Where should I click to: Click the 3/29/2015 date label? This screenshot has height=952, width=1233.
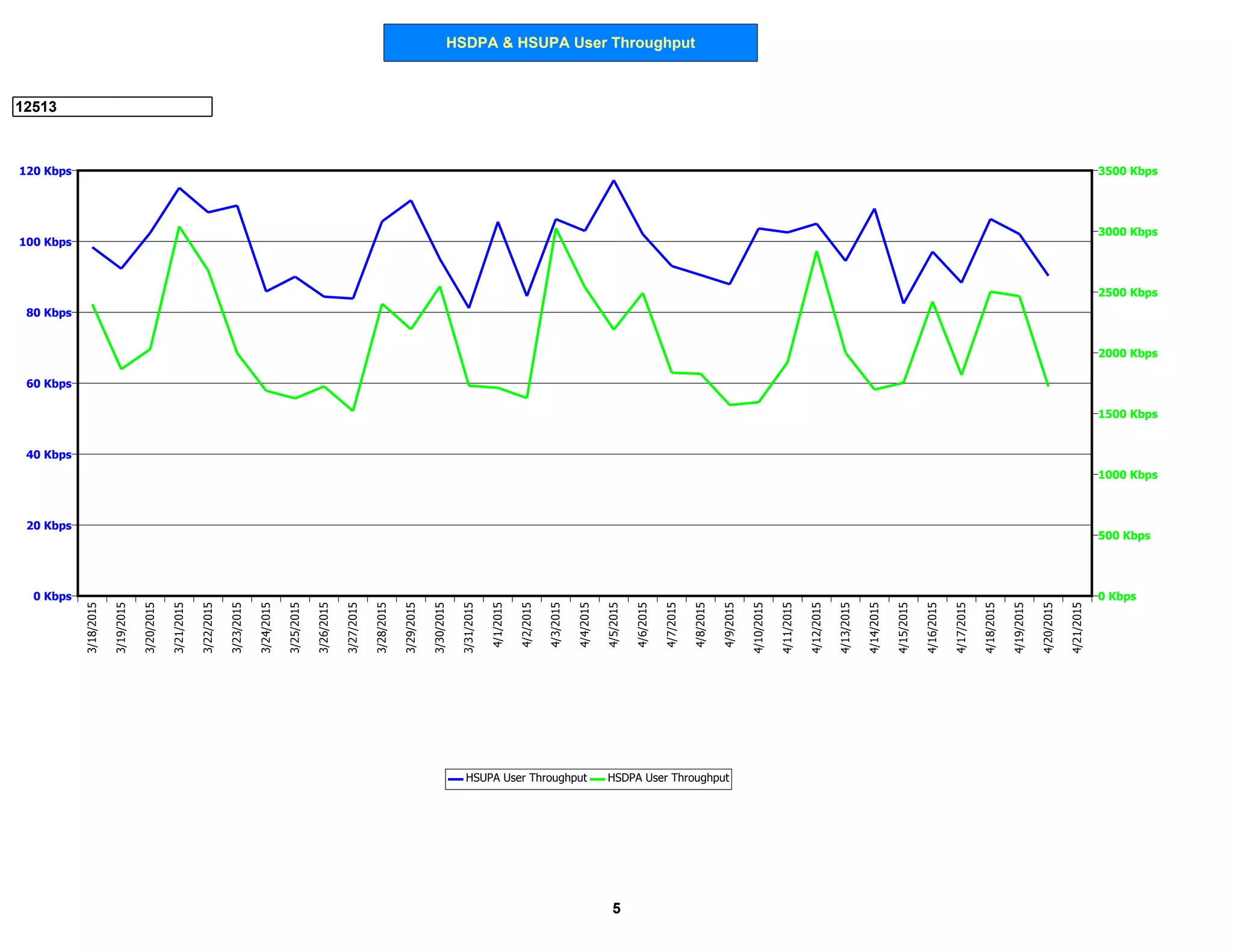coord(411,628)
